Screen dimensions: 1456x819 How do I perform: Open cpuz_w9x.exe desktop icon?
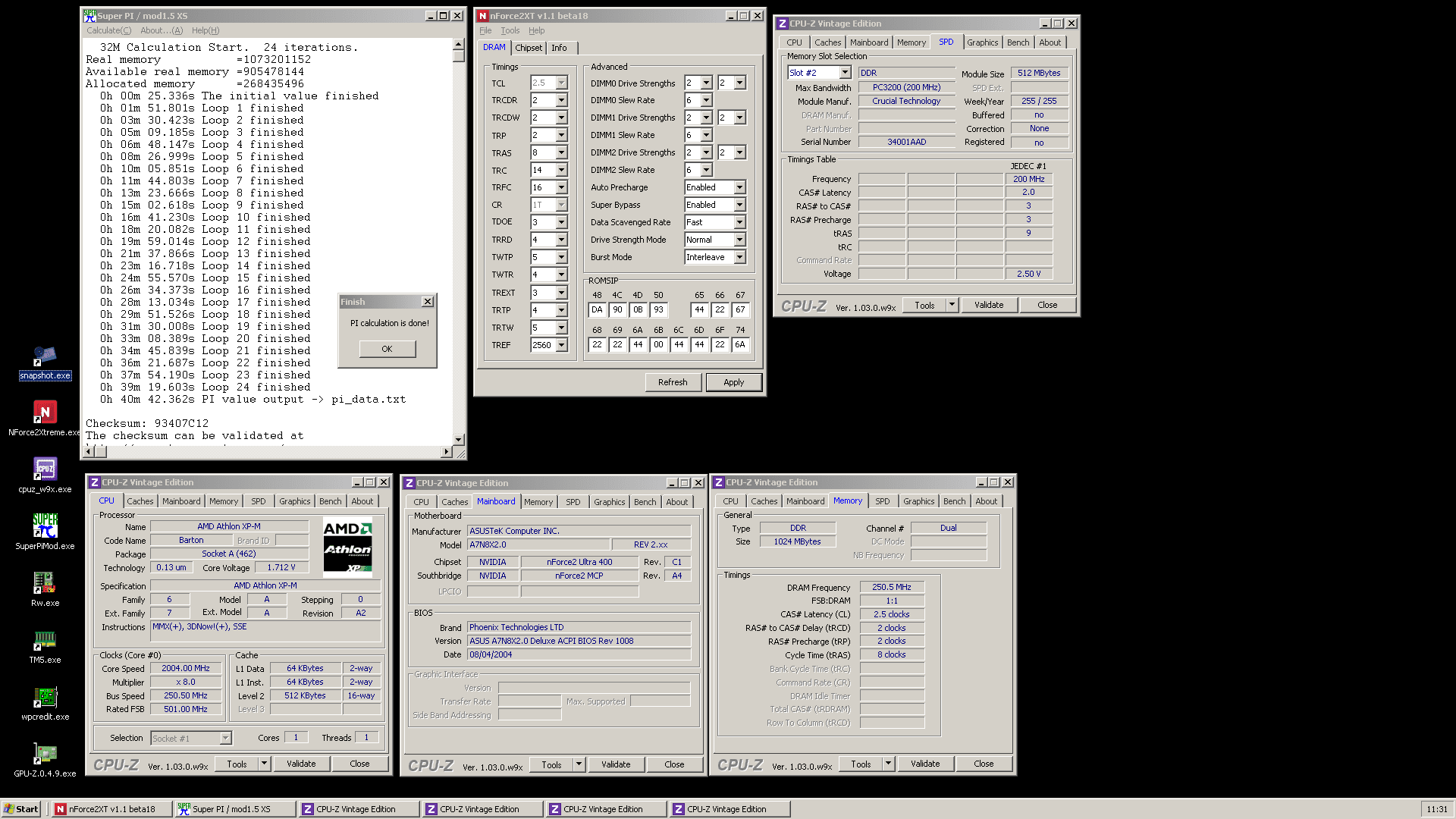coord(45,476)
